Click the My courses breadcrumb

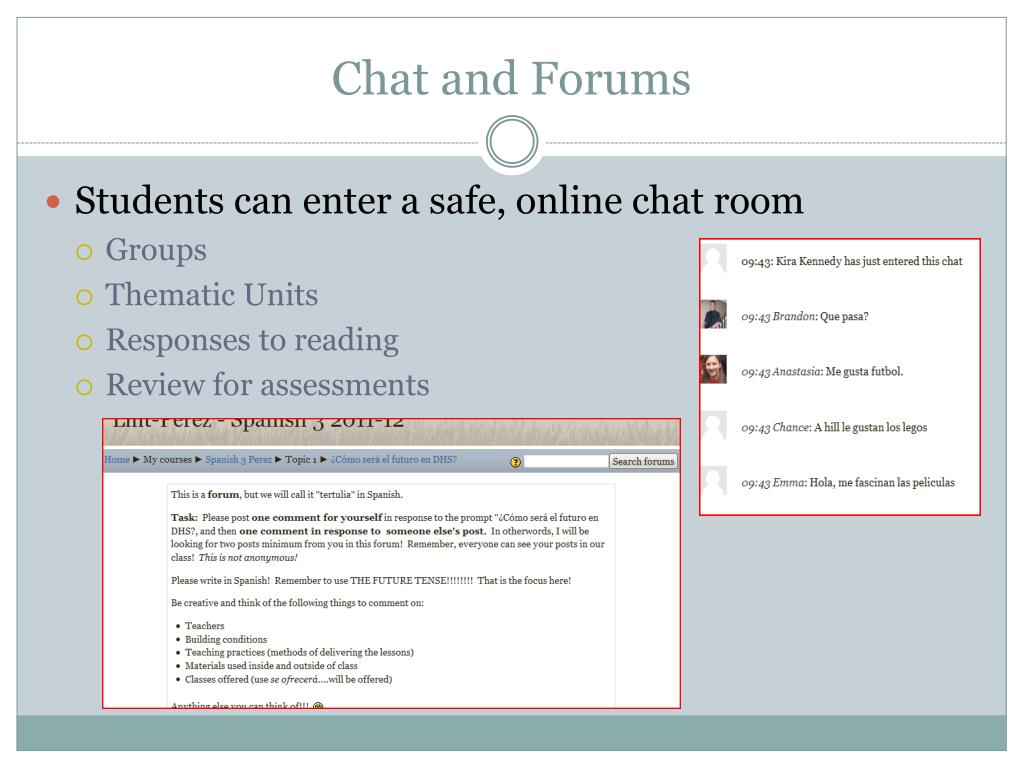[168, 459]
